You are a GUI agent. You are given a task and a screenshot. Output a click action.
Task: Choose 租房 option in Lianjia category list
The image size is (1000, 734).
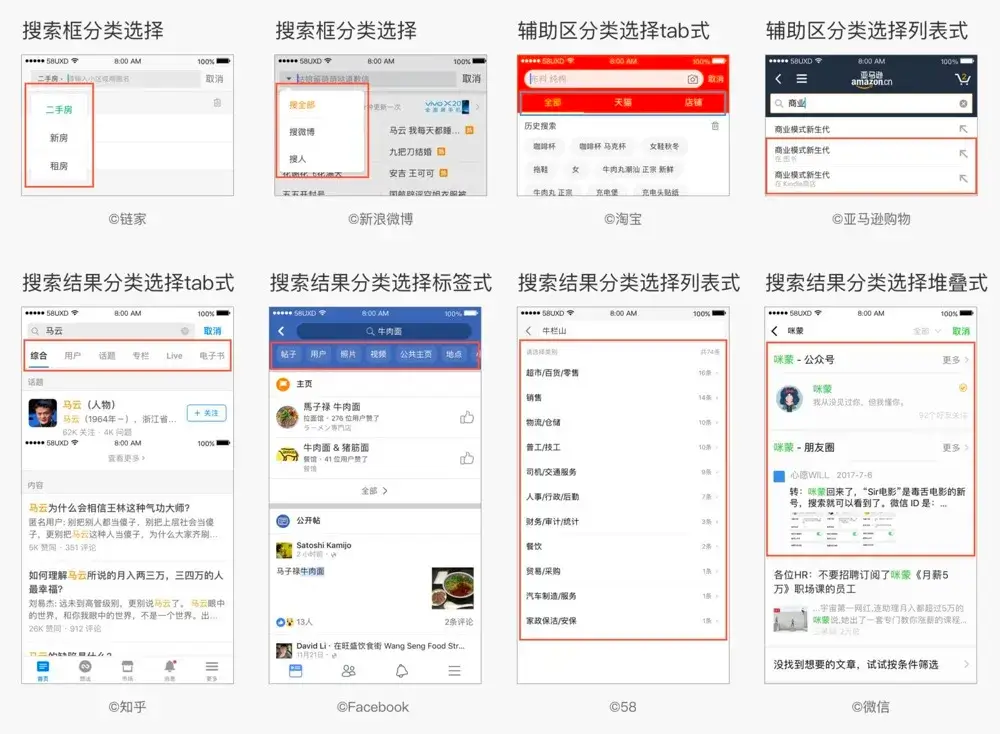(x=59, y=166)
